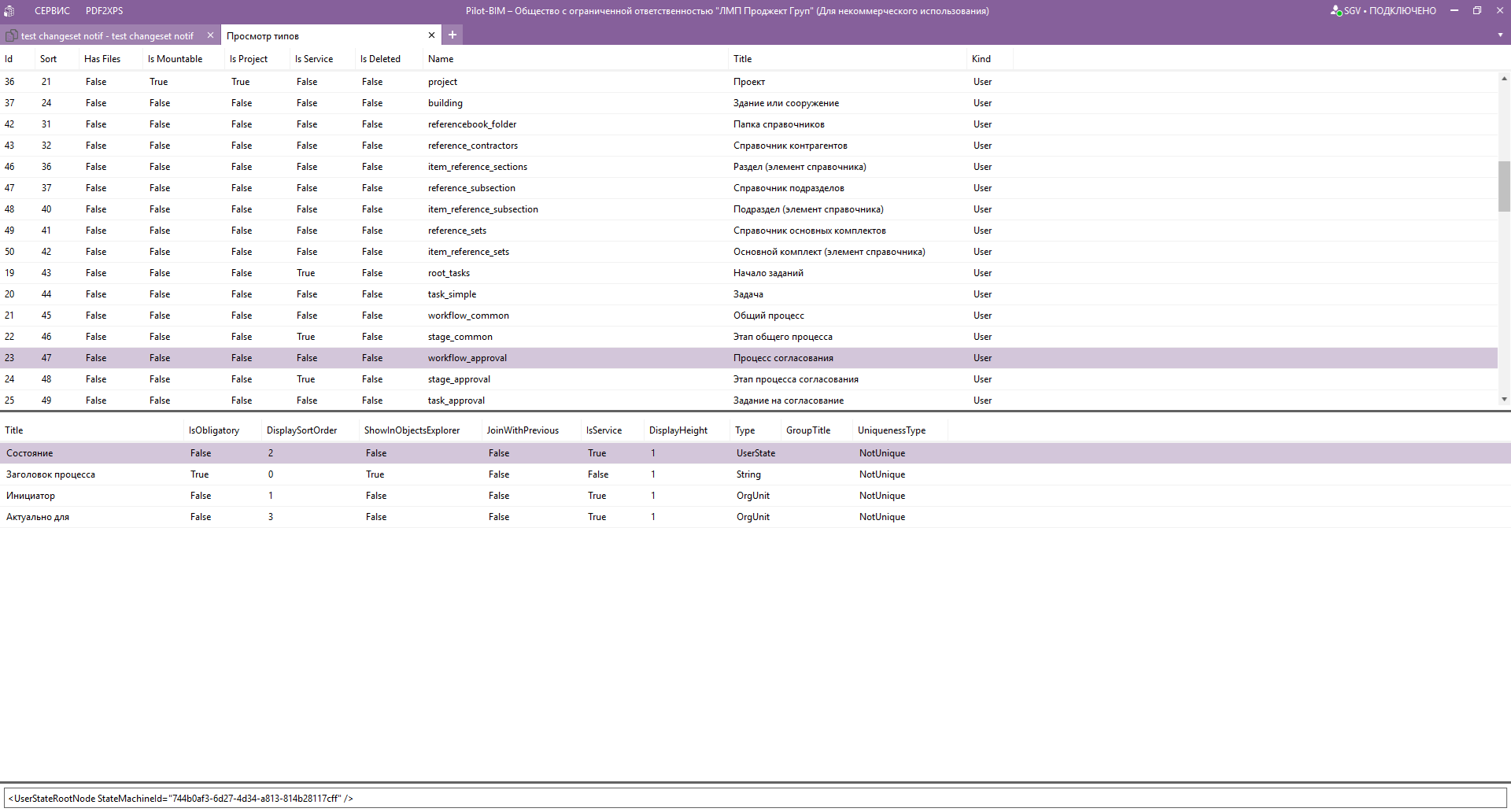Click the UserStateRootNode XML text field

pyautogui.click(x=754, y=798)
